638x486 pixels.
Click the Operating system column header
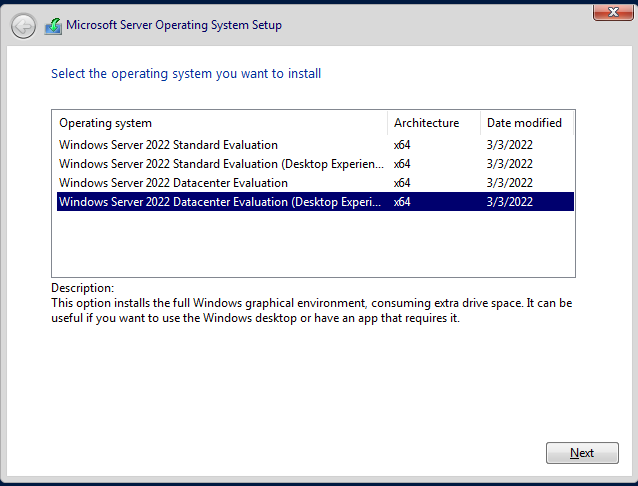coord(222,123)
